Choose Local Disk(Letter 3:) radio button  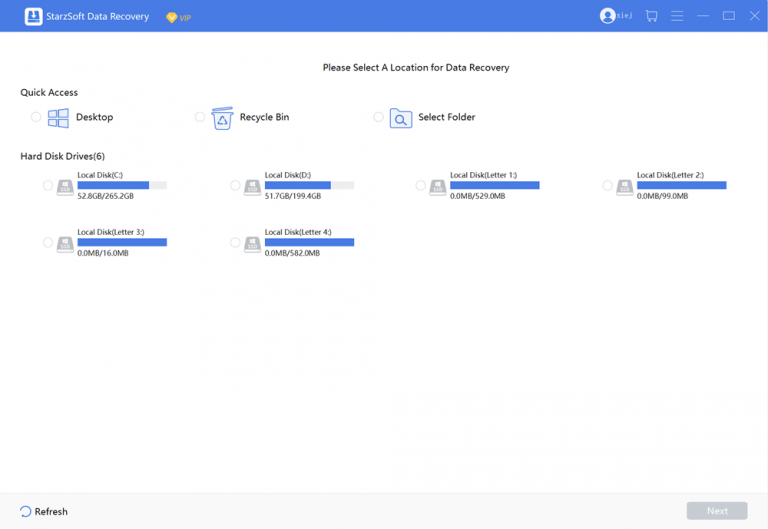tap(48, 243)
